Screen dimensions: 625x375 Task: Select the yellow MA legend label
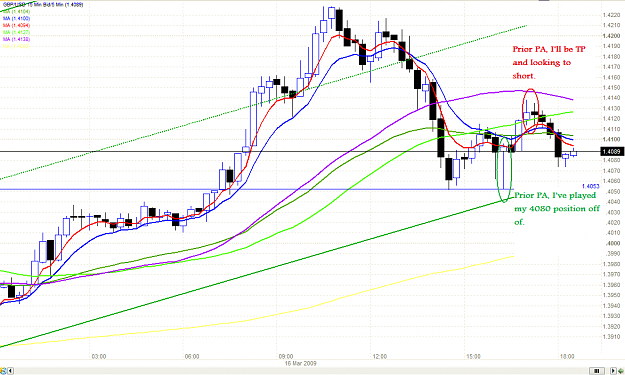click(x=16, y=46)
